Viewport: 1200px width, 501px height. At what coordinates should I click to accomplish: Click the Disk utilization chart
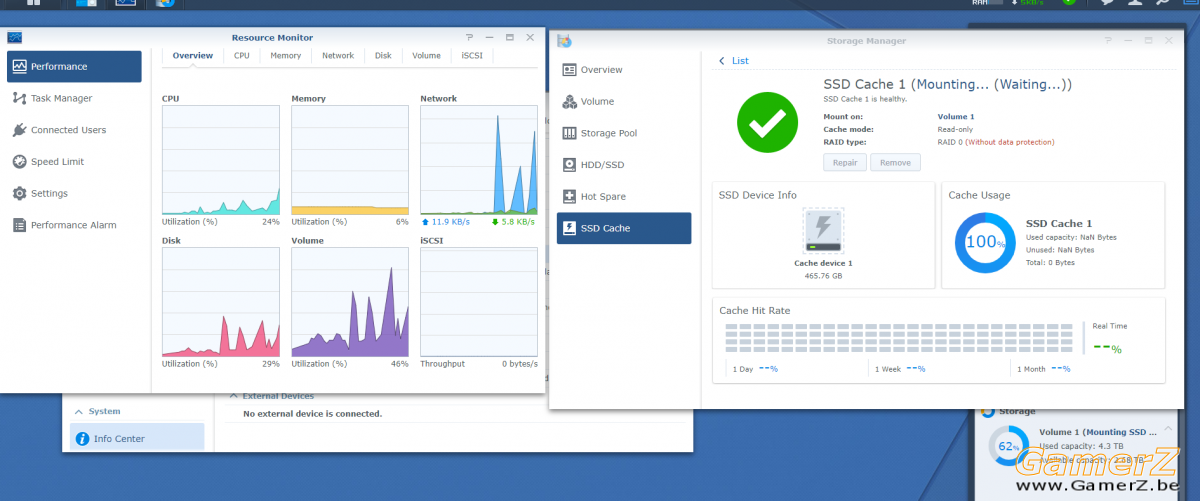click(x=221, y=302)
